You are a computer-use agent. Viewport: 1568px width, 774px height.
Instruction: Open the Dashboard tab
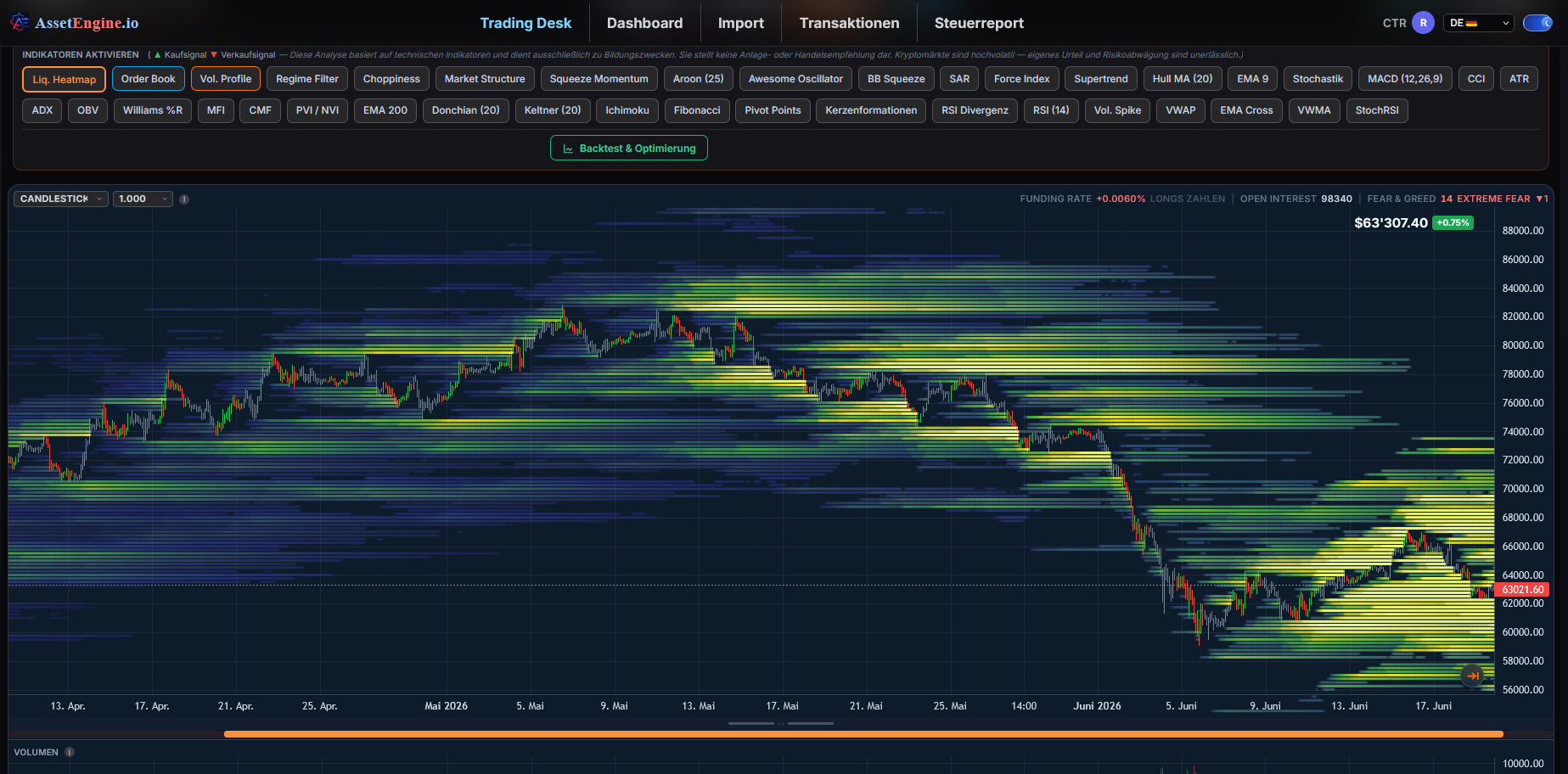[644, 23]
